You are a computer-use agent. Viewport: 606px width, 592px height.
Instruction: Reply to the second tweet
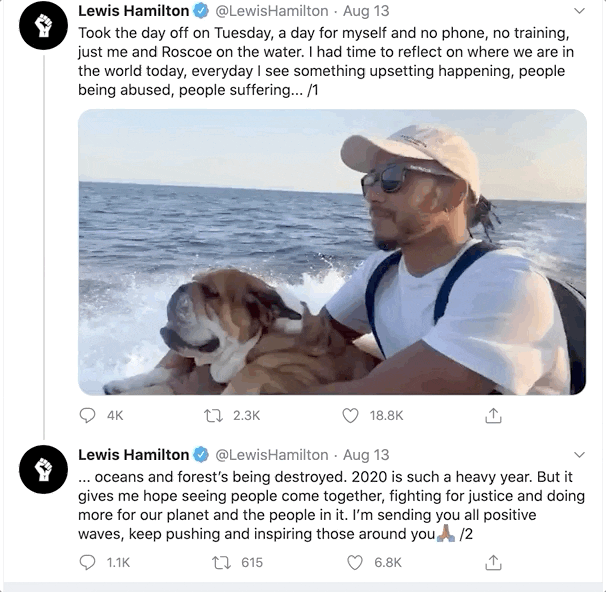[x=89, y=563]
